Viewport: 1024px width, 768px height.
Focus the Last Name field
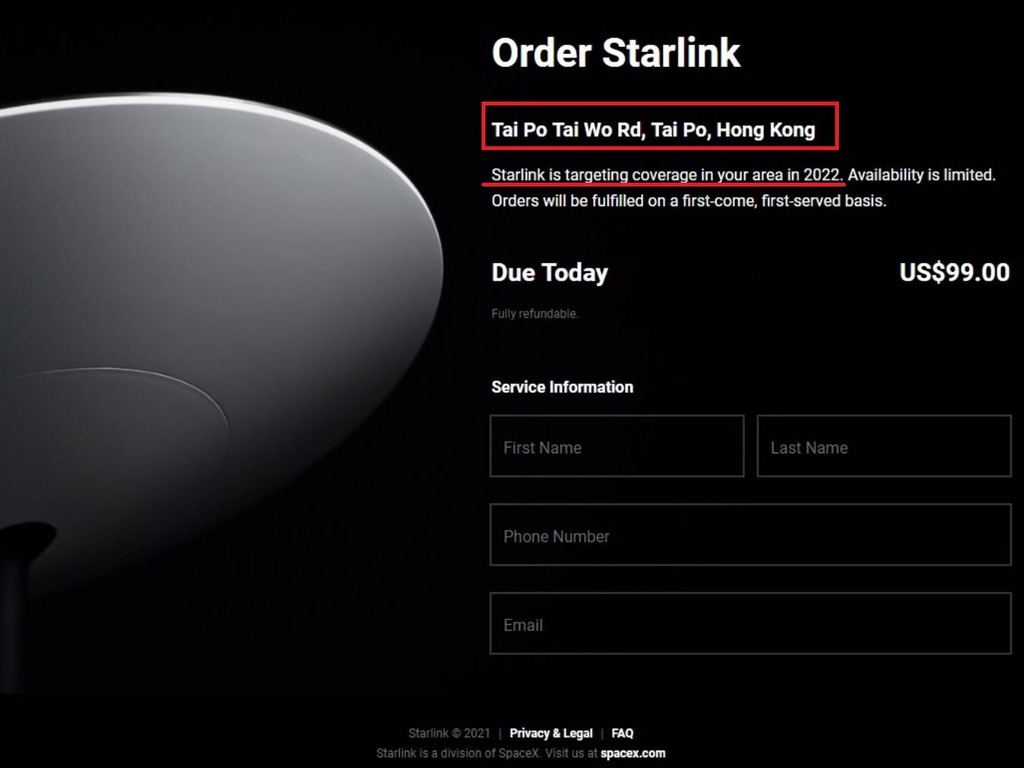click(x=884, y=446)
